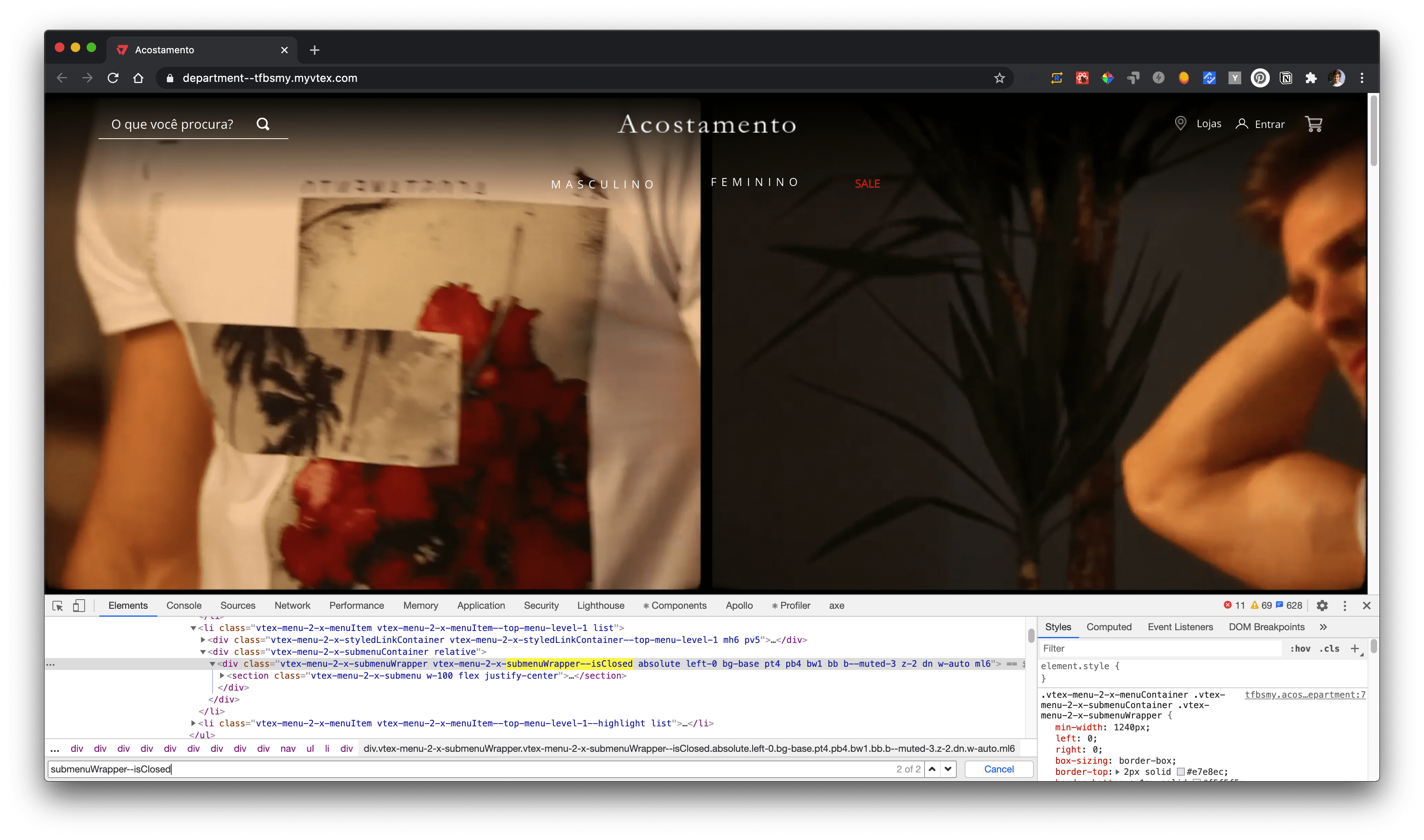Jump to the previous search result

tap(932, 769)
